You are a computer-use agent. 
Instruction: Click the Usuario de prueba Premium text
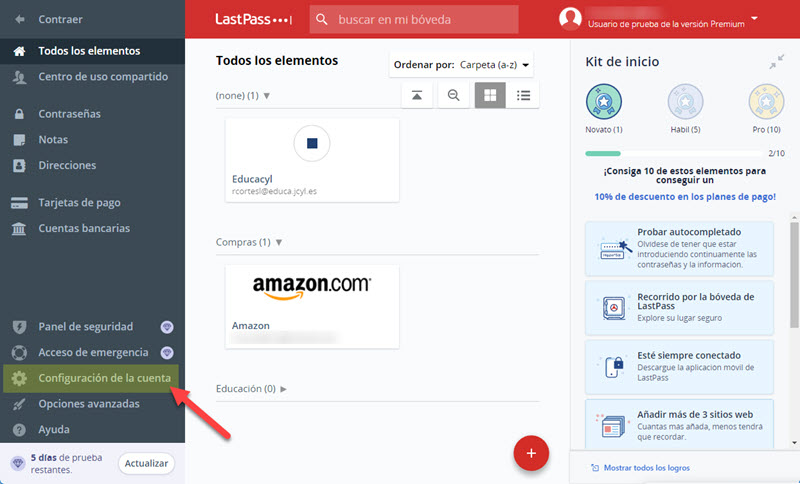666,24
